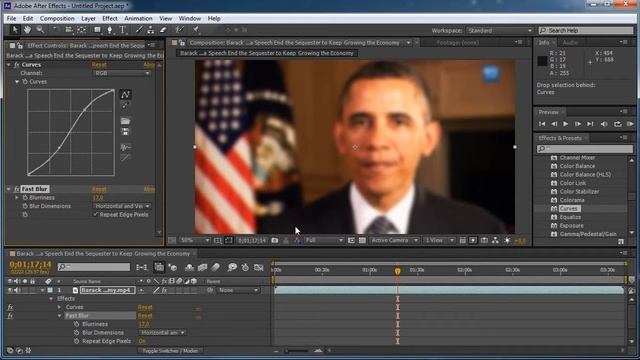Open the Channel RGB dropdown
The image size is (640, 360).
coord(122,73)
